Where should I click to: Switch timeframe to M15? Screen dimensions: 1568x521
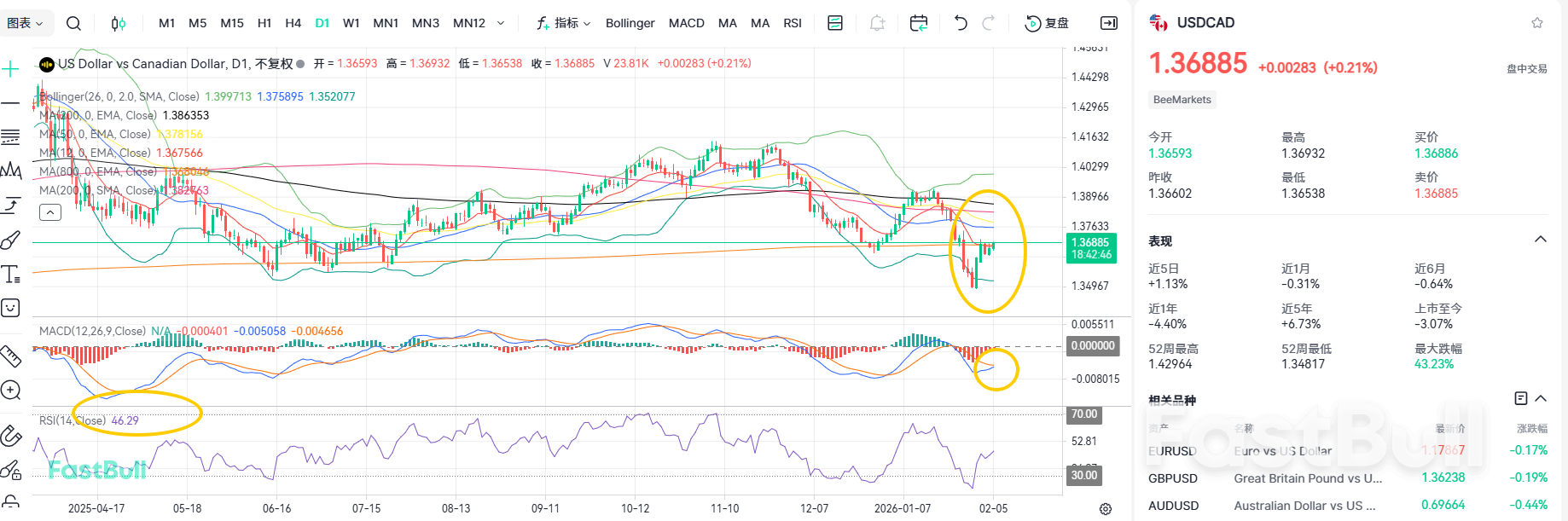232,23
